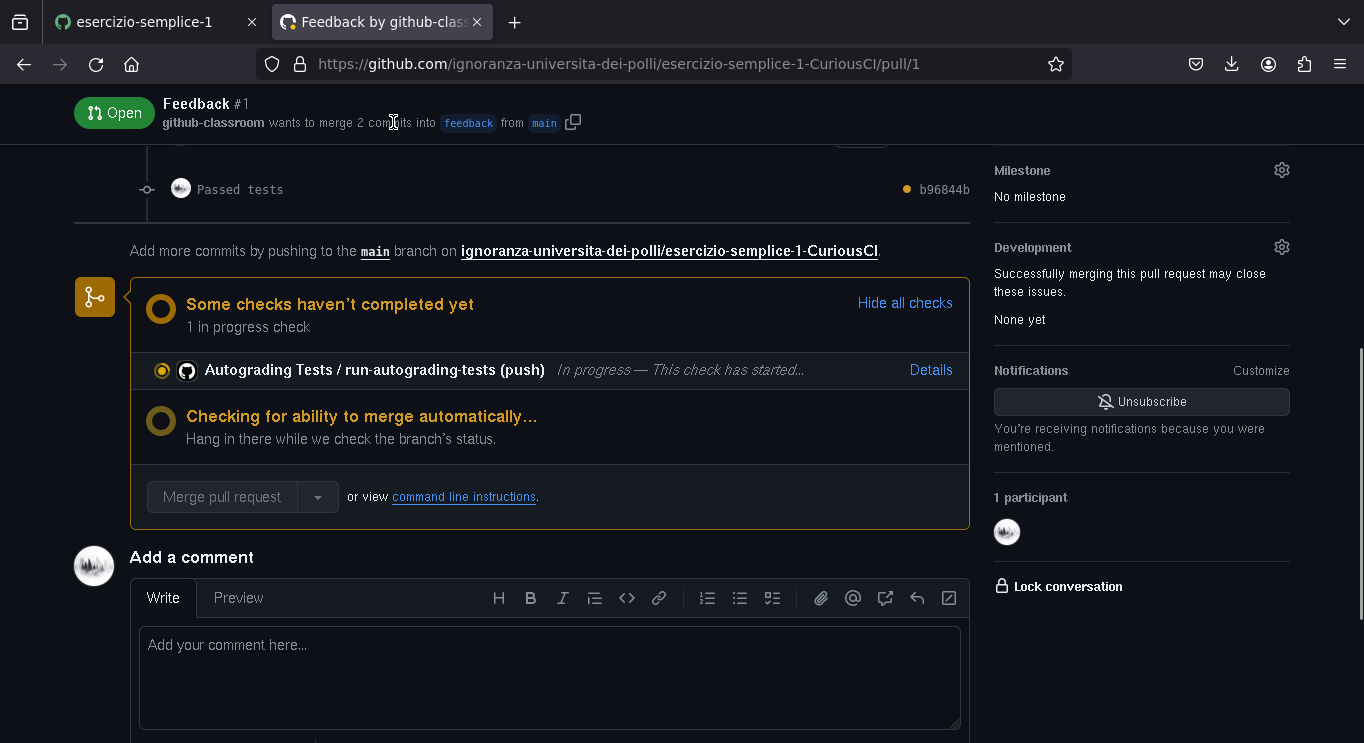Insert unordered bullet list in comment
The image size is (1364, 743).
[x=740, y=598]
